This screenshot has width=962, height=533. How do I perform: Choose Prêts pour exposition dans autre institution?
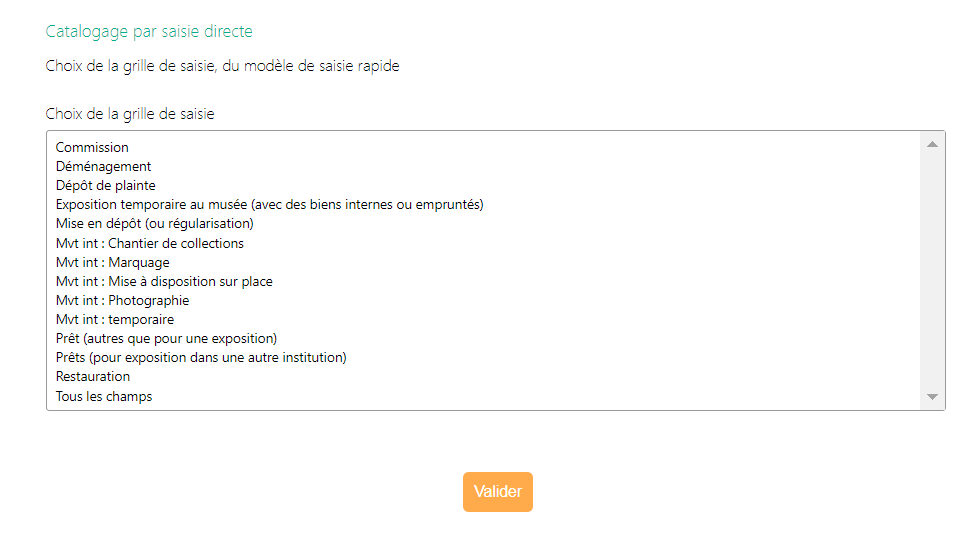pos(201,357)
